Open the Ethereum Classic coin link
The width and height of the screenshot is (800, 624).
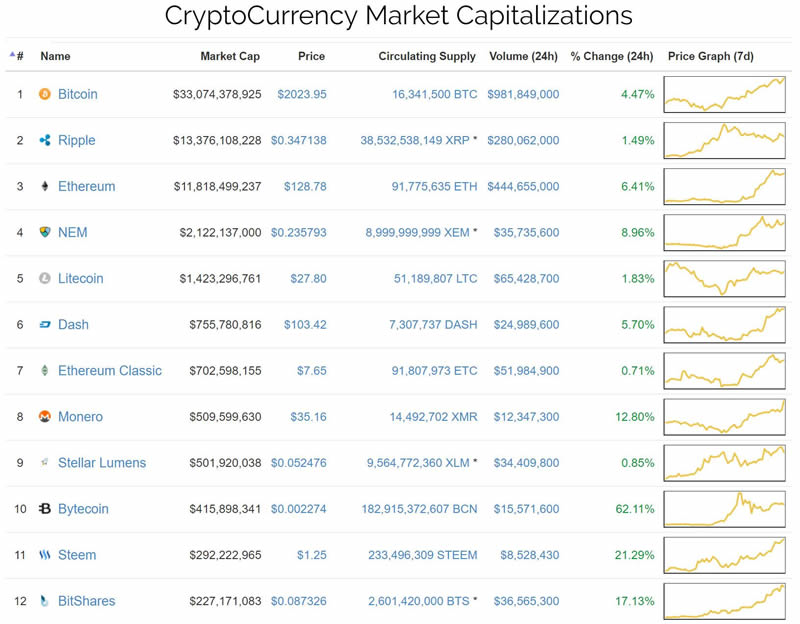tap(109, 370)
